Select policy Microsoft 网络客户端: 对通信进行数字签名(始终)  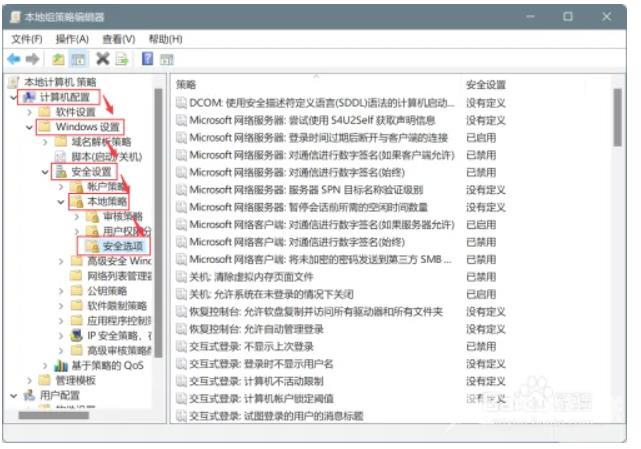[x=297, y=242]
